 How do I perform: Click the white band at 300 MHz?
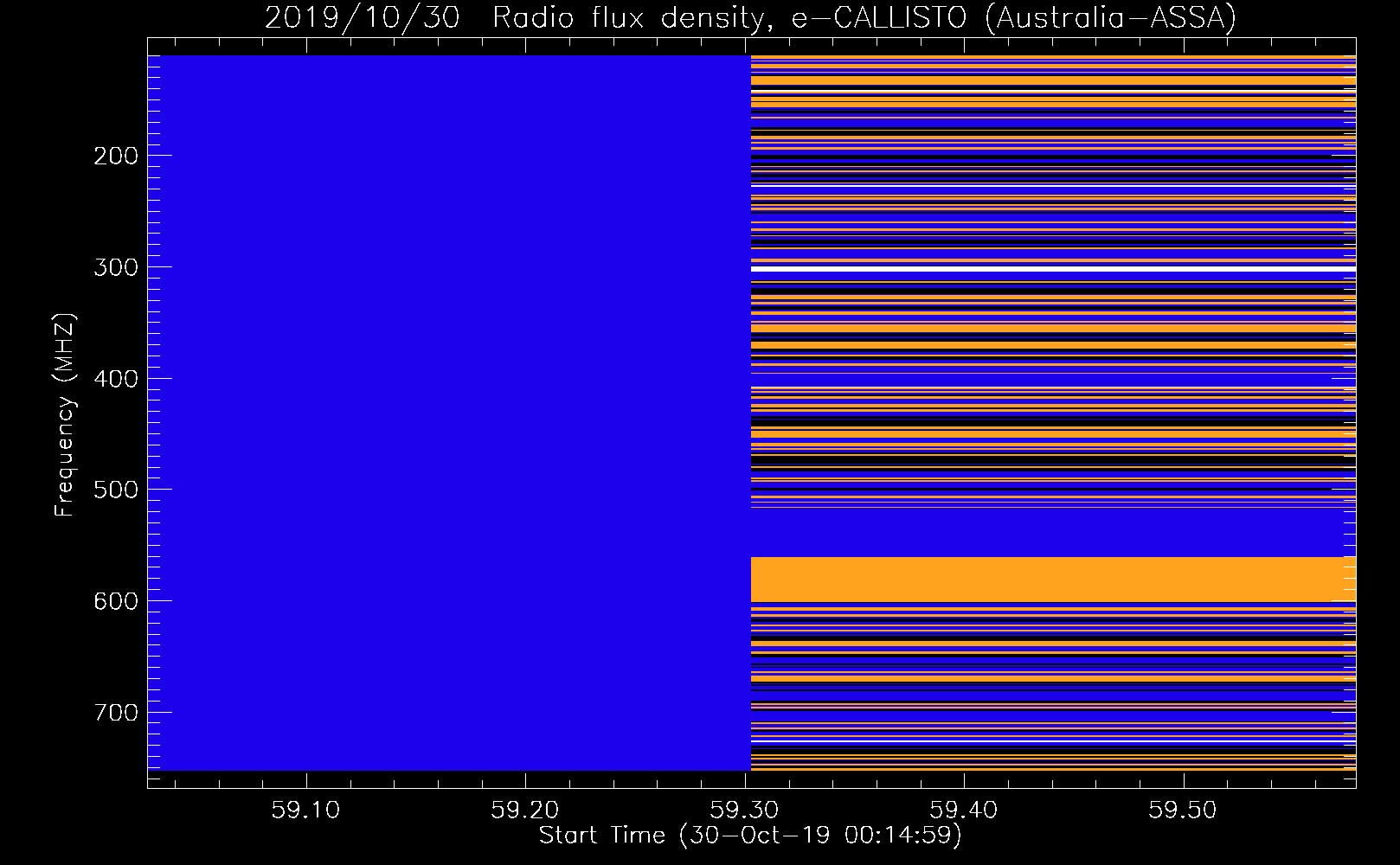click(x=1053, y=269)
